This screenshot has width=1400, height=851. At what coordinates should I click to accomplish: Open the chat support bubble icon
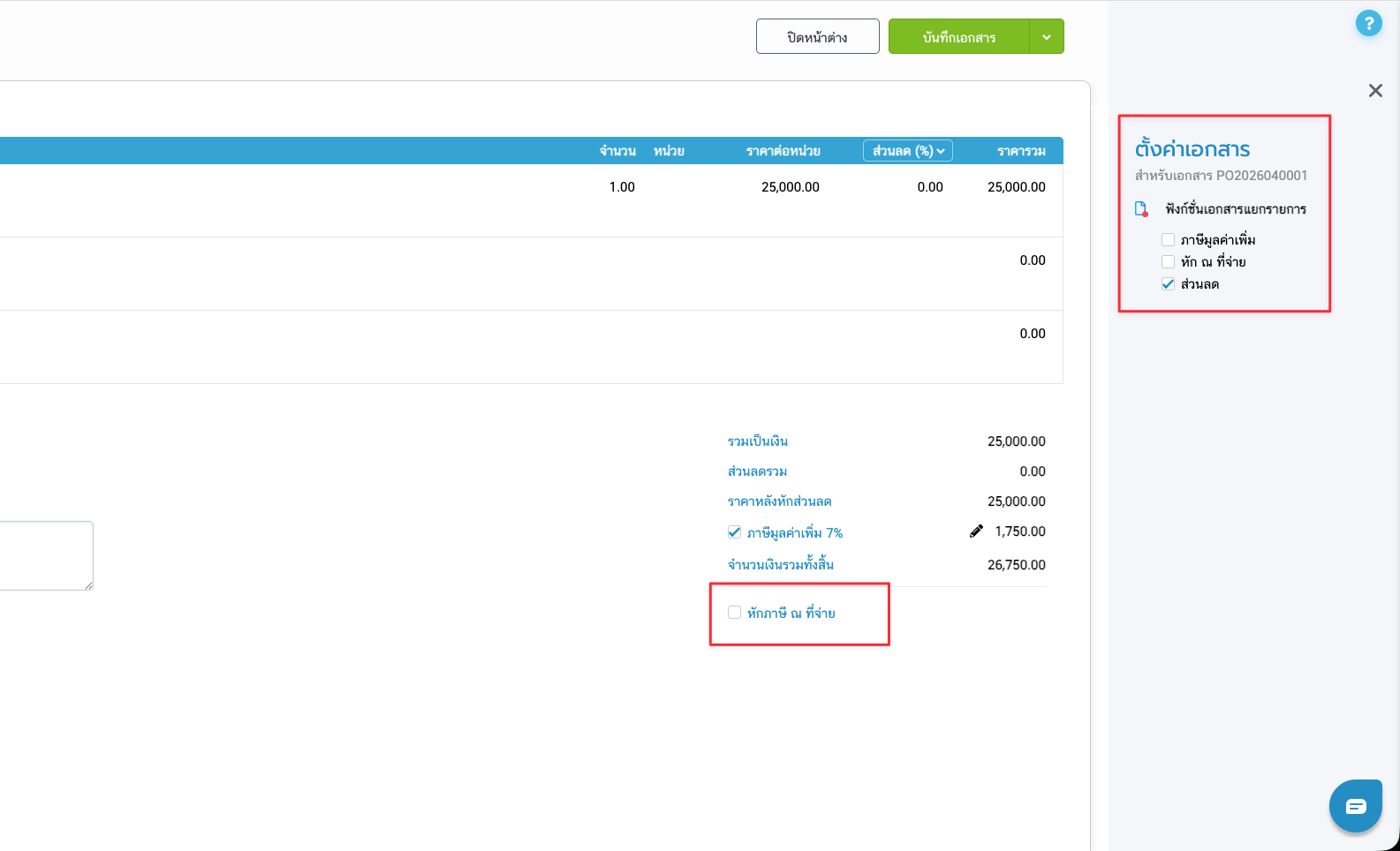tap(1355, 805)
